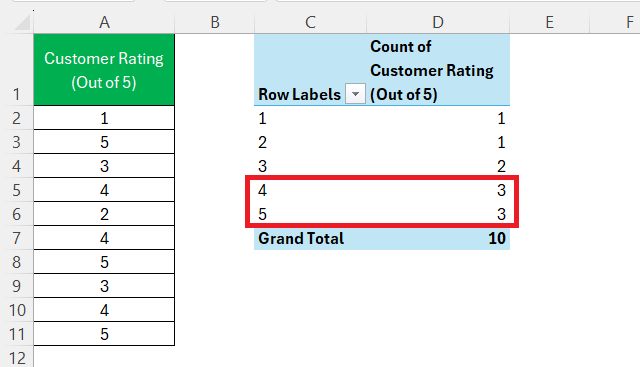Select column E header
Image resolution: width=640 pixels, height=367 pixels.
549,22
